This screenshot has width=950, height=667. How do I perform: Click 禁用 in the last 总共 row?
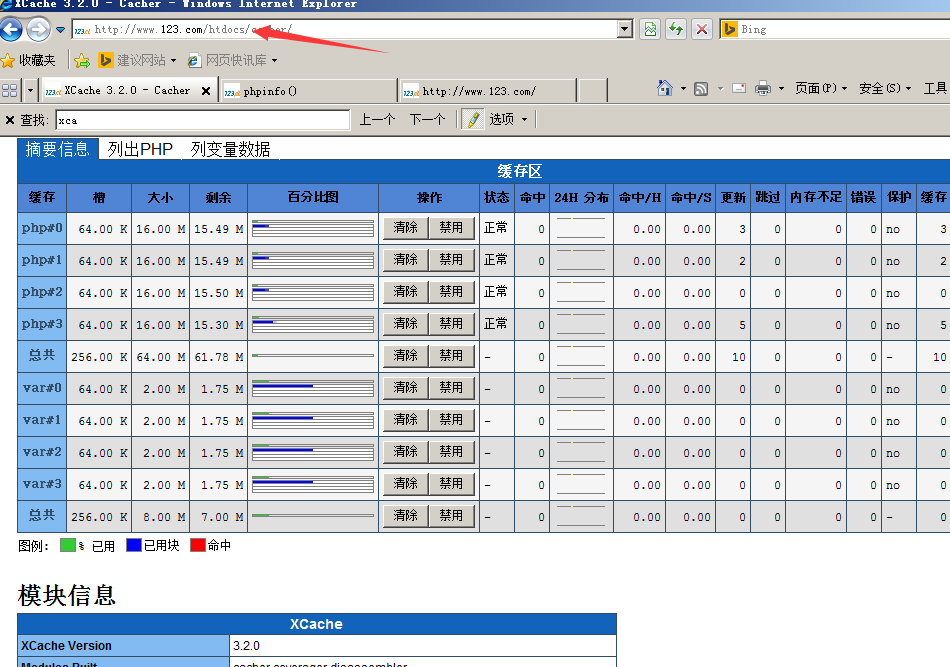pos(451,516)
